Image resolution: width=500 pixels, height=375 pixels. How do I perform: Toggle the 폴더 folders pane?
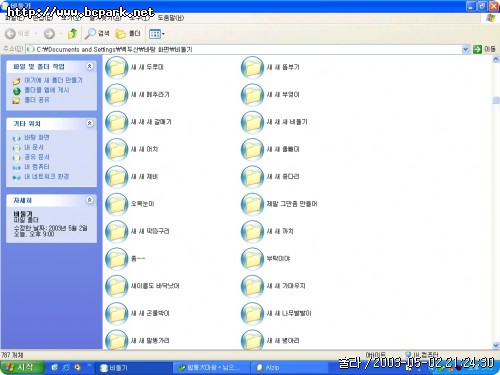click(128, 33)
